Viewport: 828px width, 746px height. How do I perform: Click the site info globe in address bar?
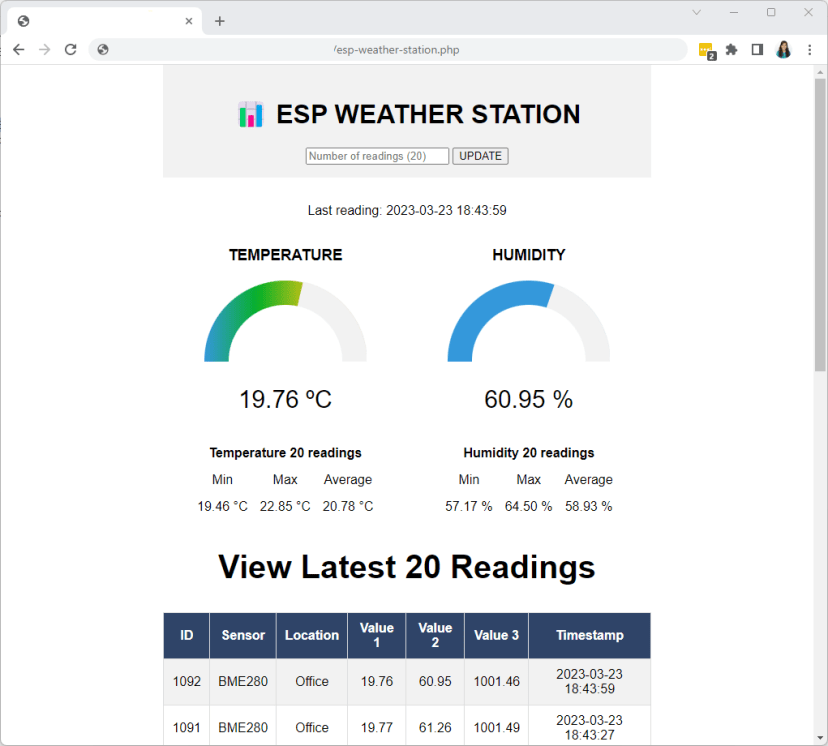[102, 49]
